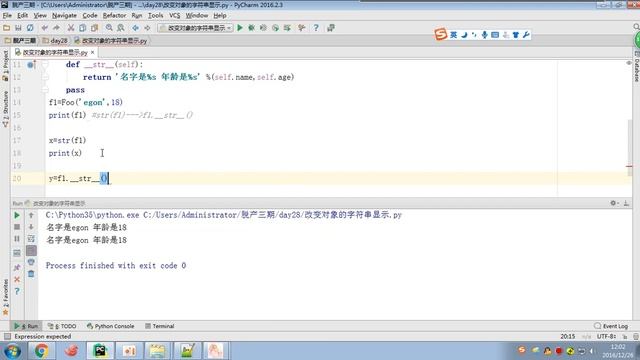Click the Save All toolbar icon
The height and width of the screenshot is (360, 640).
tap(18, 28)
